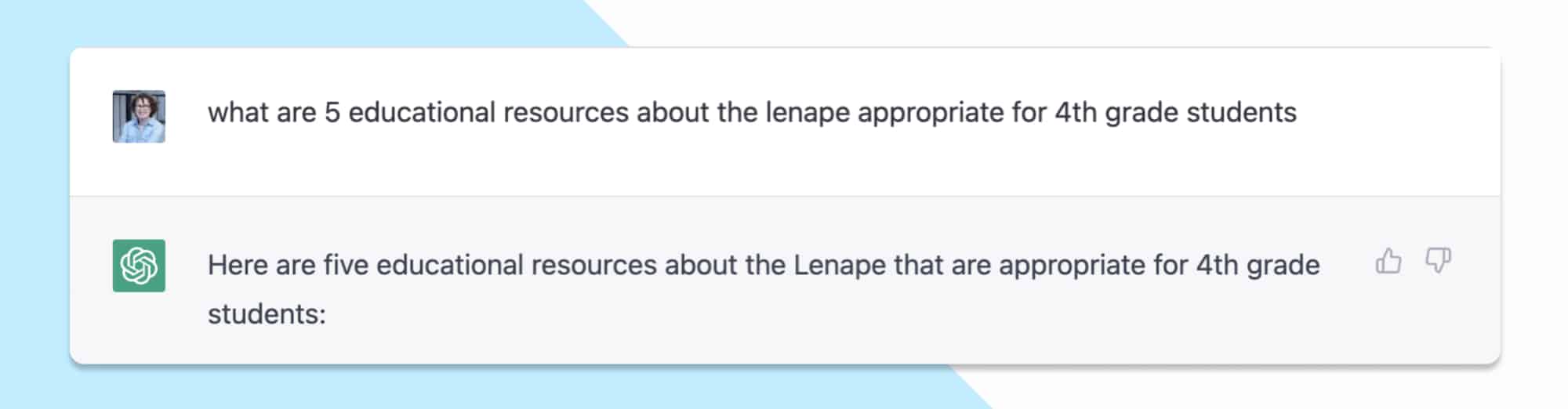Screen dimensions: 1568x409
Task: Click the number "5" in the user prompt
Action: click(332, 113)
